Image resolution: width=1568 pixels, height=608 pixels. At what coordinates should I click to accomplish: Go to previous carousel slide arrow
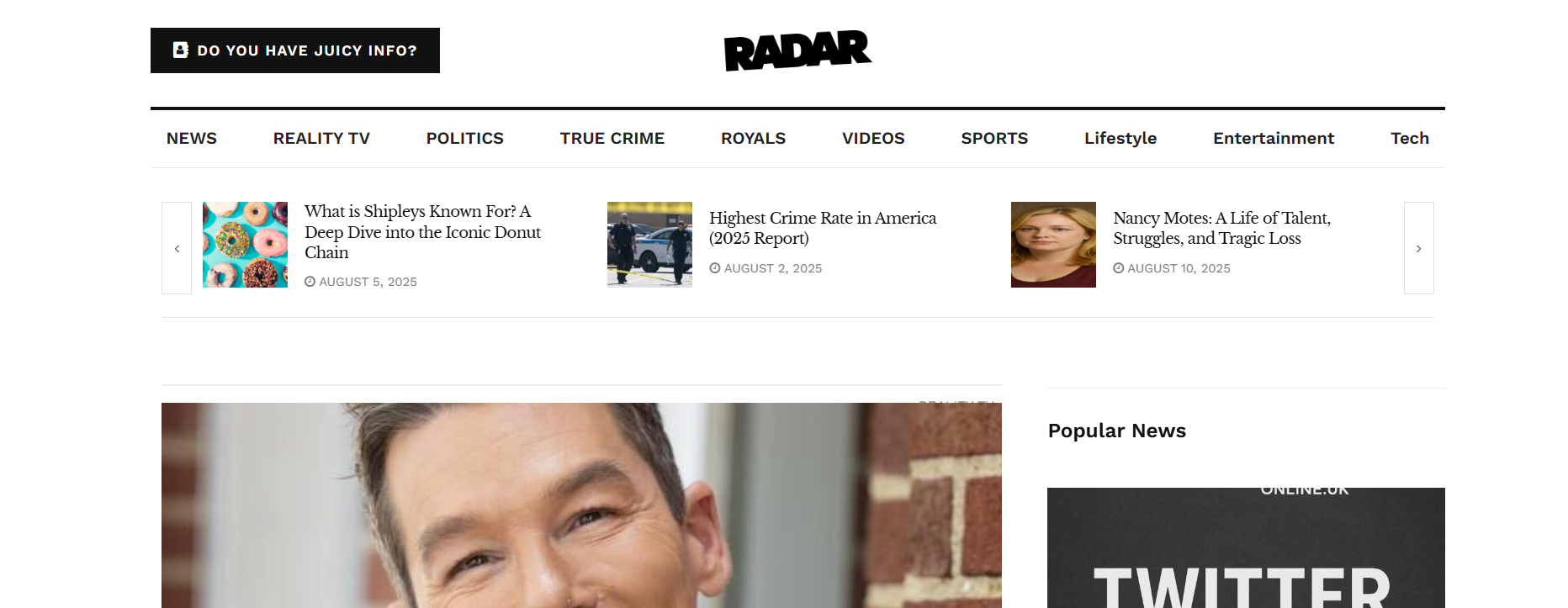[177, 248]
